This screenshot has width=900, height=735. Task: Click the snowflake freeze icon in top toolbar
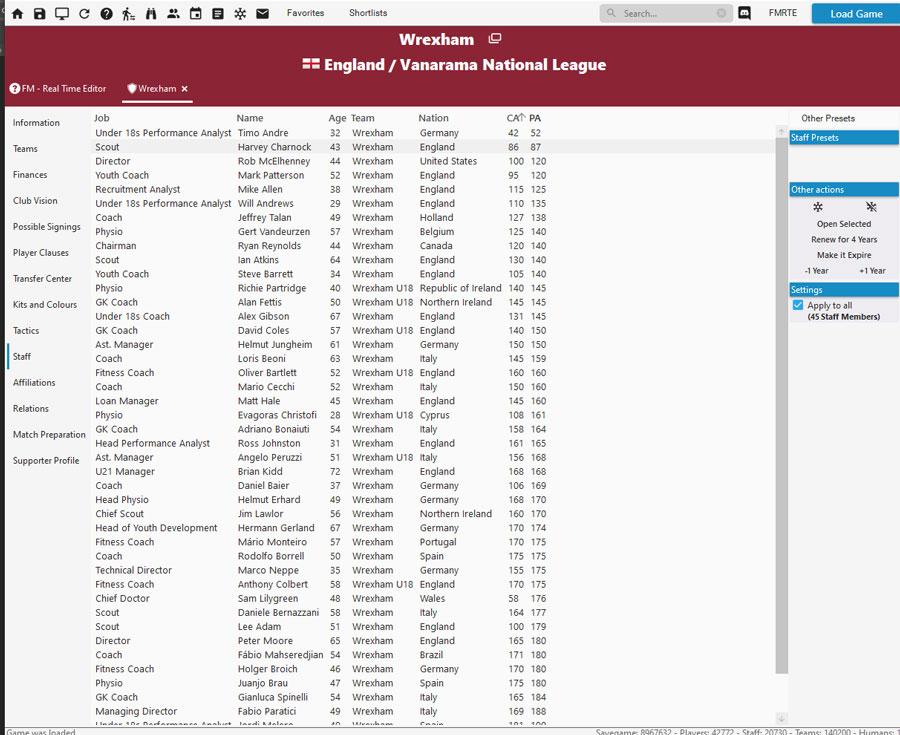click(240, 13)
